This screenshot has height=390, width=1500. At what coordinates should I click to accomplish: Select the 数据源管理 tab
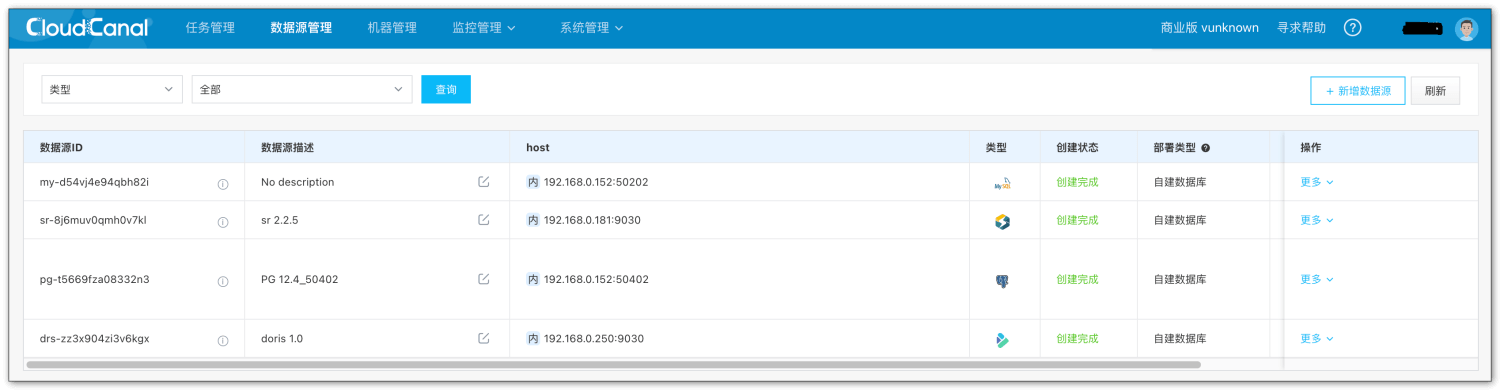[301, 28]
